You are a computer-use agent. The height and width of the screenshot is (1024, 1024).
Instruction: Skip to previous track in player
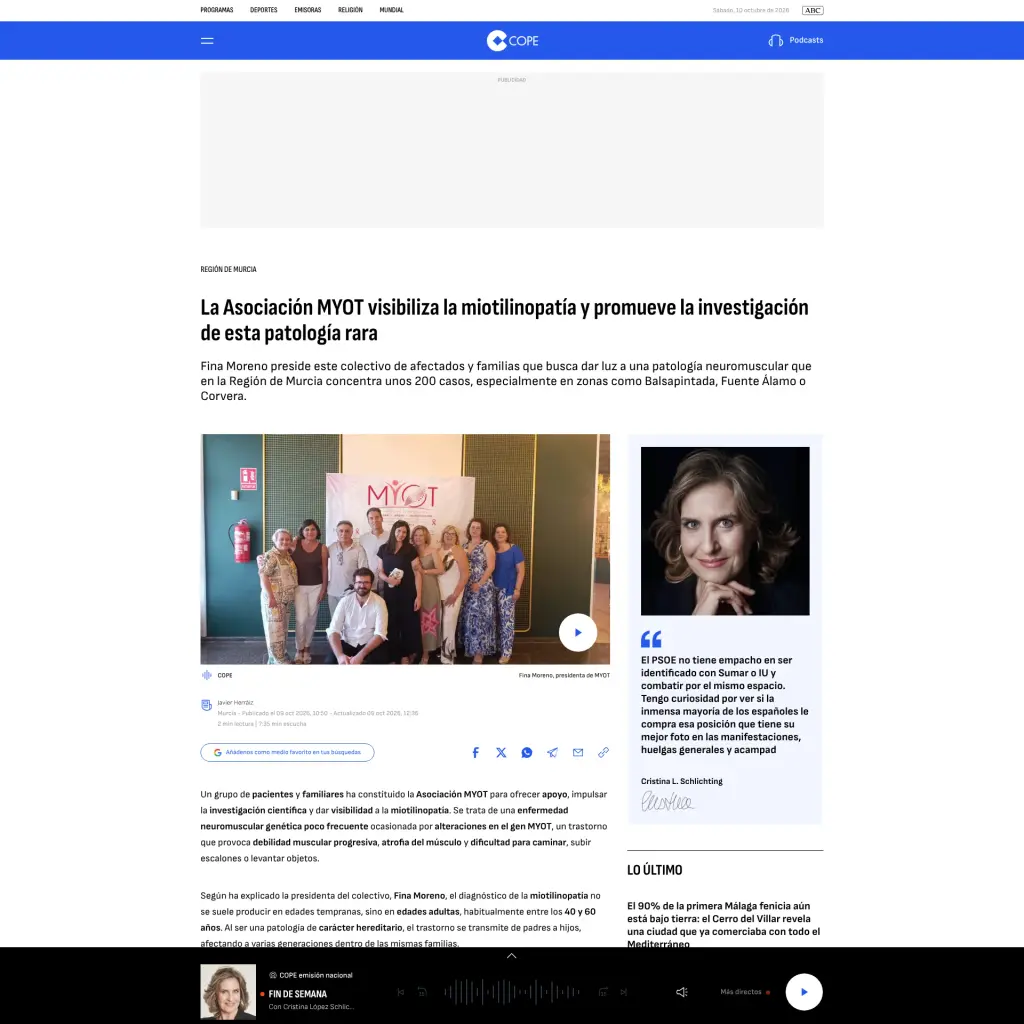400,992
